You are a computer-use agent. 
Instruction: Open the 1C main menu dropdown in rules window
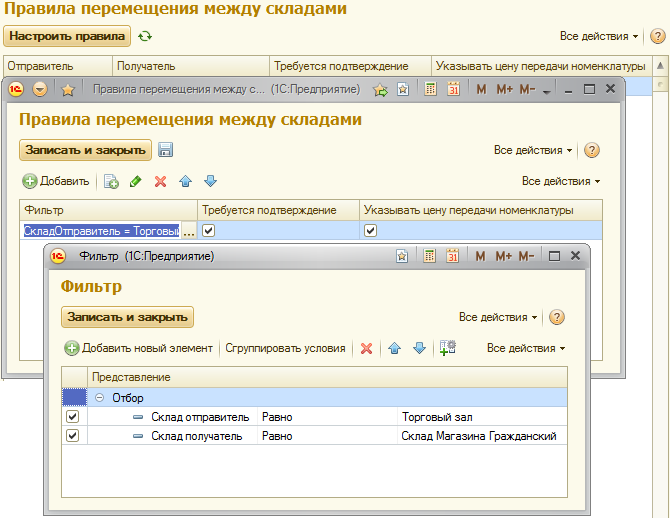pyautogui.click(x=40, y=90)
